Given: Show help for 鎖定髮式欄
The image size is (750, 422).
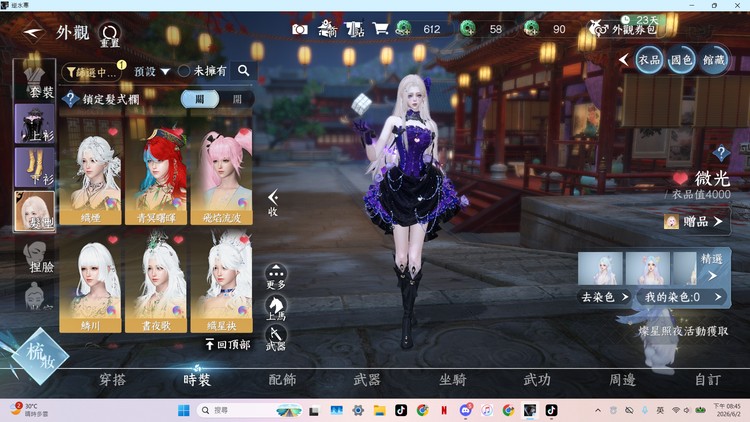Looking at the screenshot, I should pos(71,99).
